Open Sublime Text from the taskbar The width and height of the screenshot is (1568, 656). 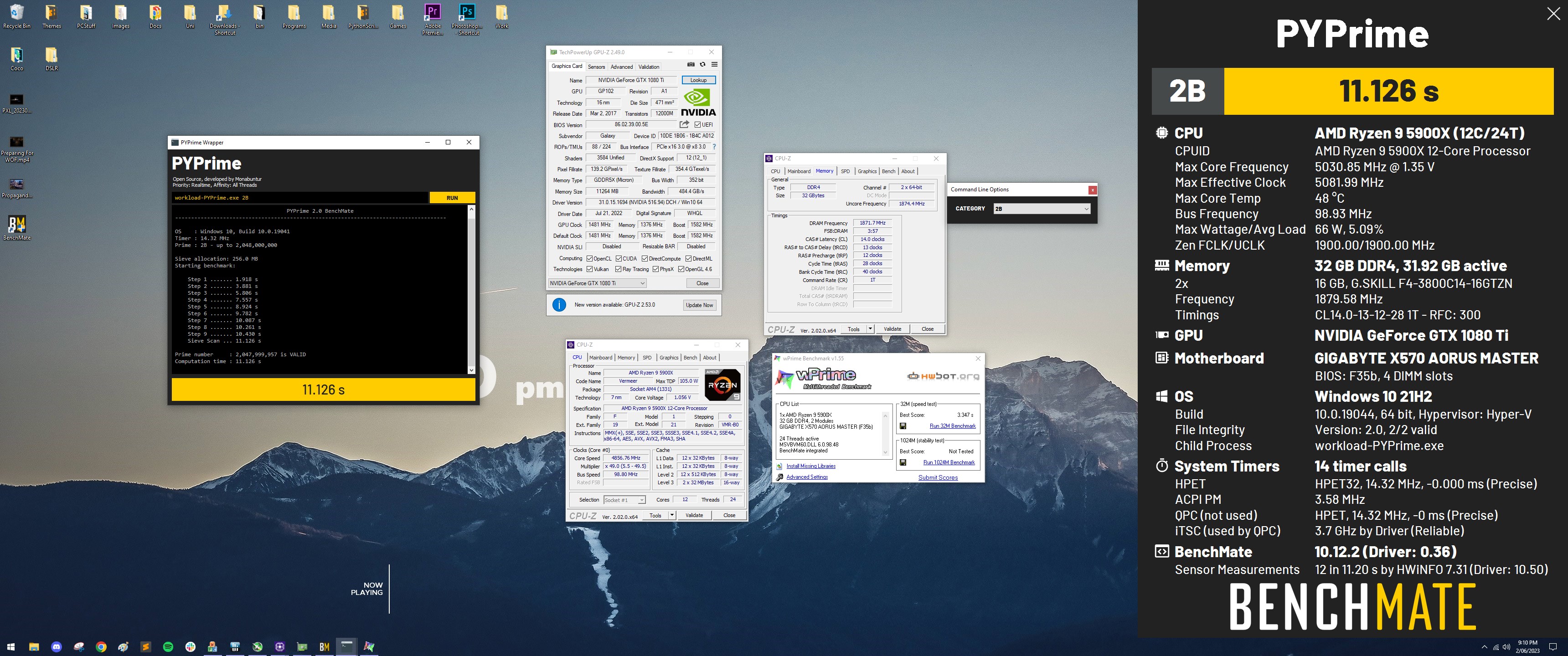pyautogui.click(x=145, y=647)
